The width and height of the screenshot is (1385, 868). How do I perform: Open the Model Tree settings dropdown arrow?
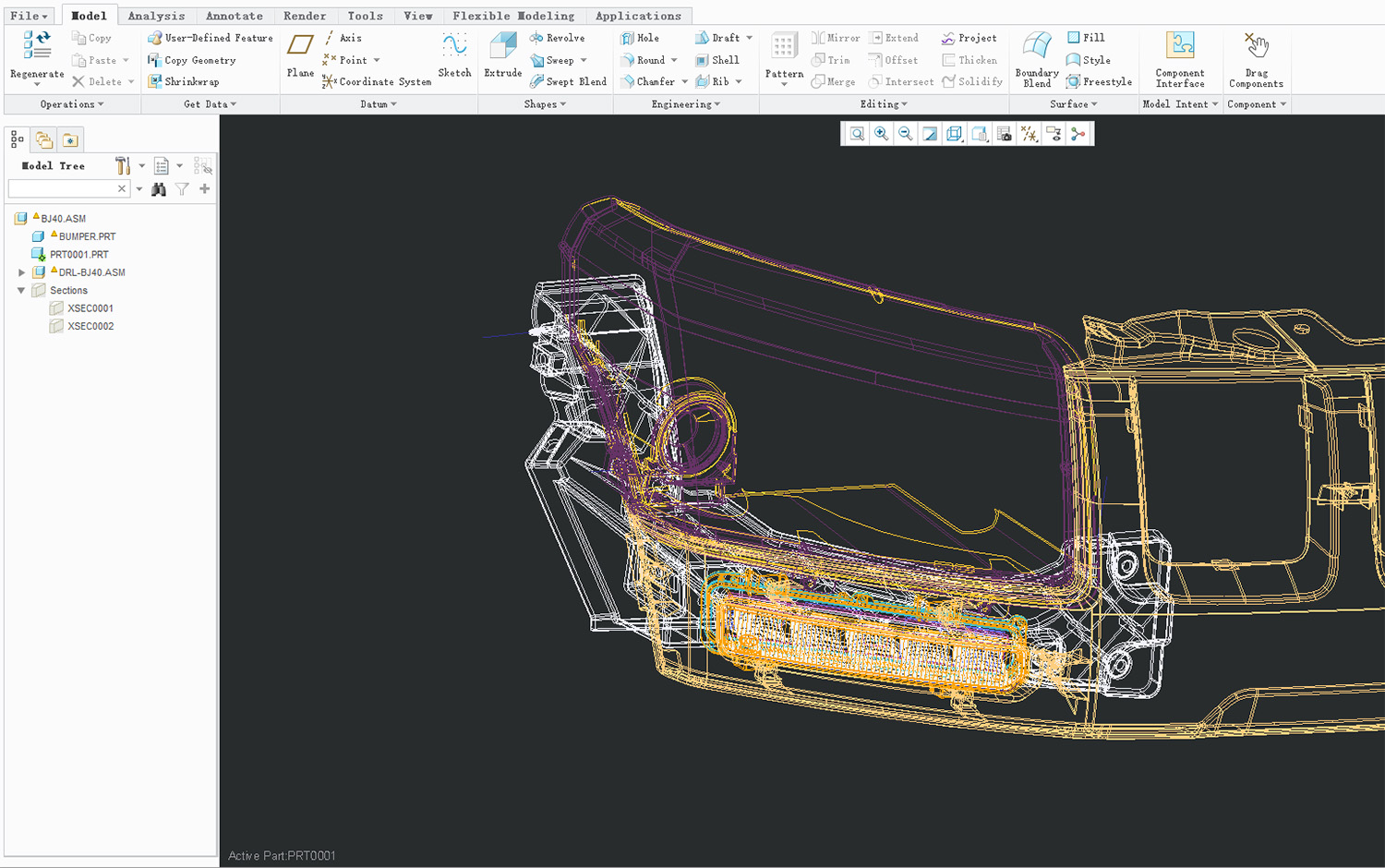click(141, 166)
